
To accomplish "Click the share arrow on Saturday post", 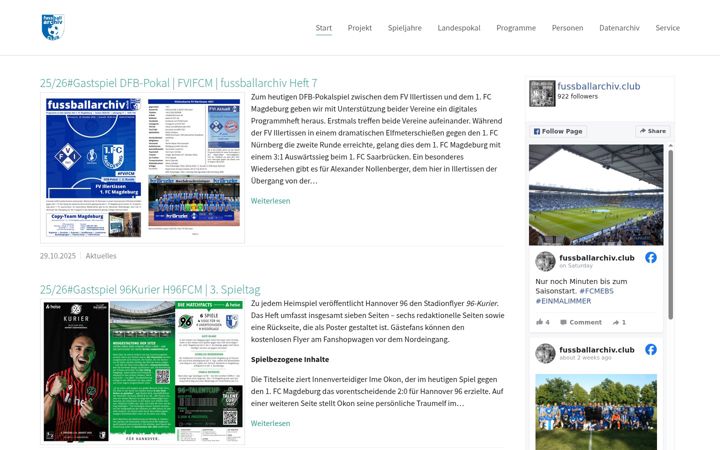I will (x=616, y=322).
